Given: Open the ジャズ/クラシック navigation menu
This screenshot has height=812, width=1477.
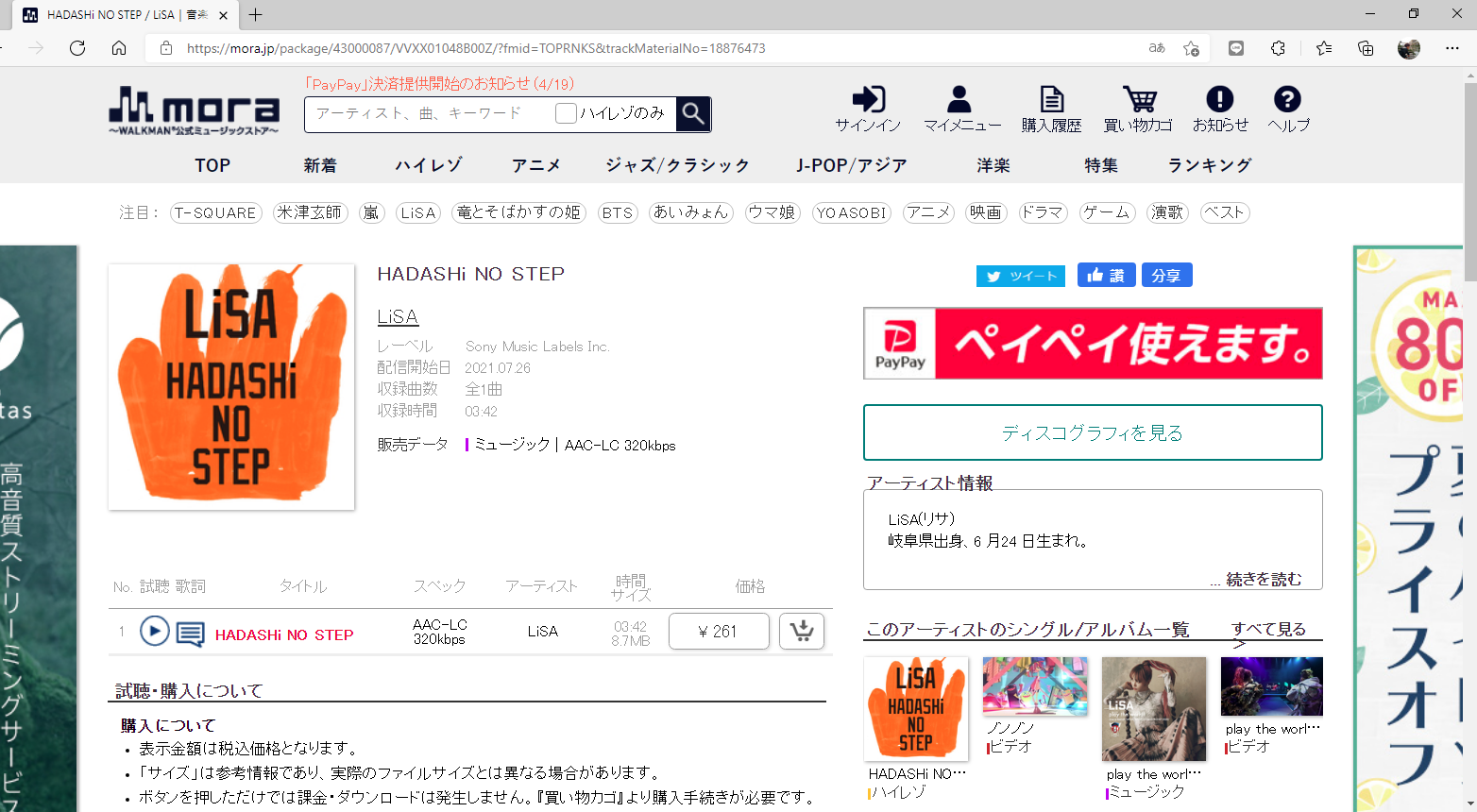Looking at the screenshot, I should pyautogui.click(x=678, y=165).
